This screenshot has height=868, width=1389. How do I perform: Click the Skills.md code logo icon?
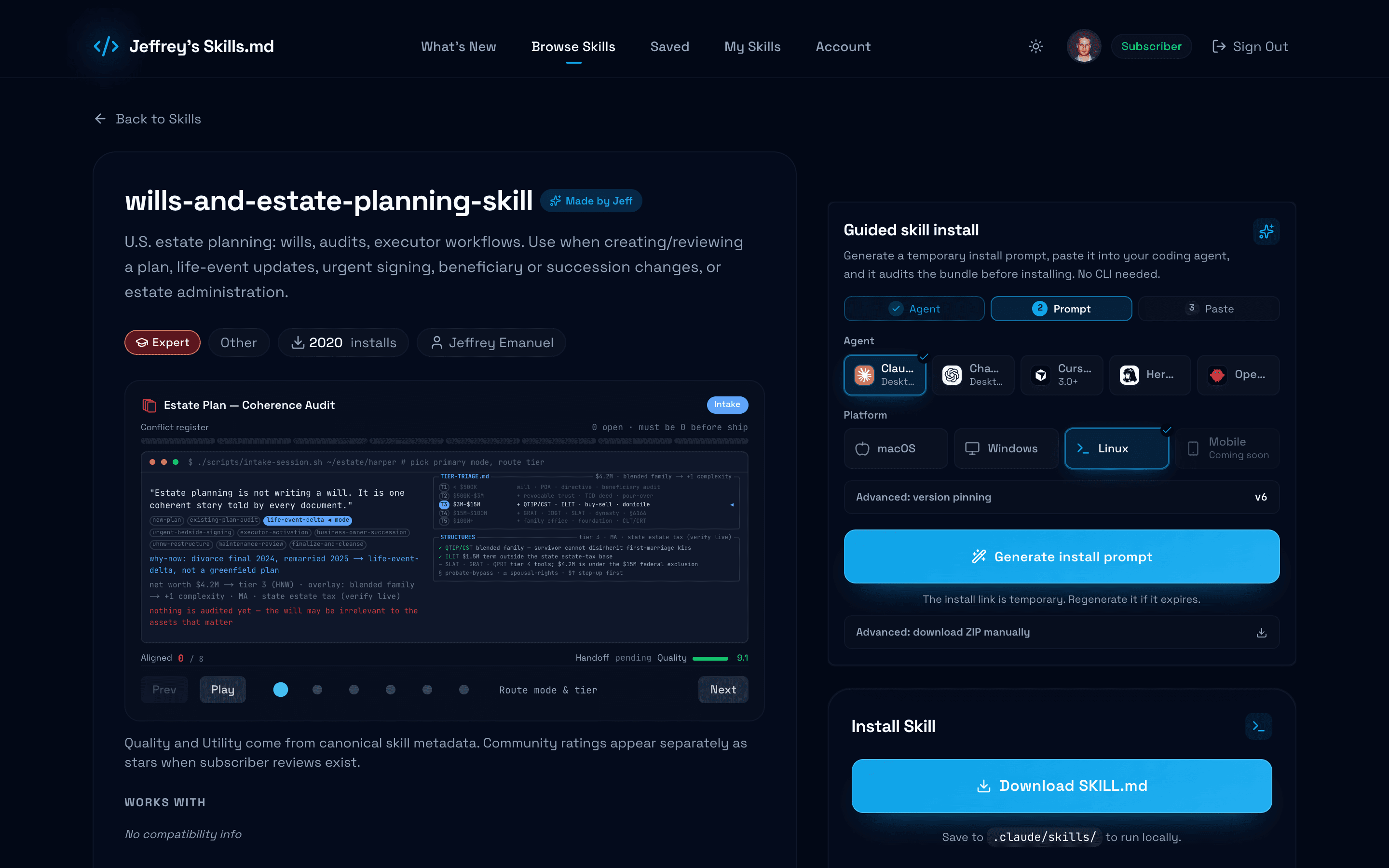[x=106, y=46]
